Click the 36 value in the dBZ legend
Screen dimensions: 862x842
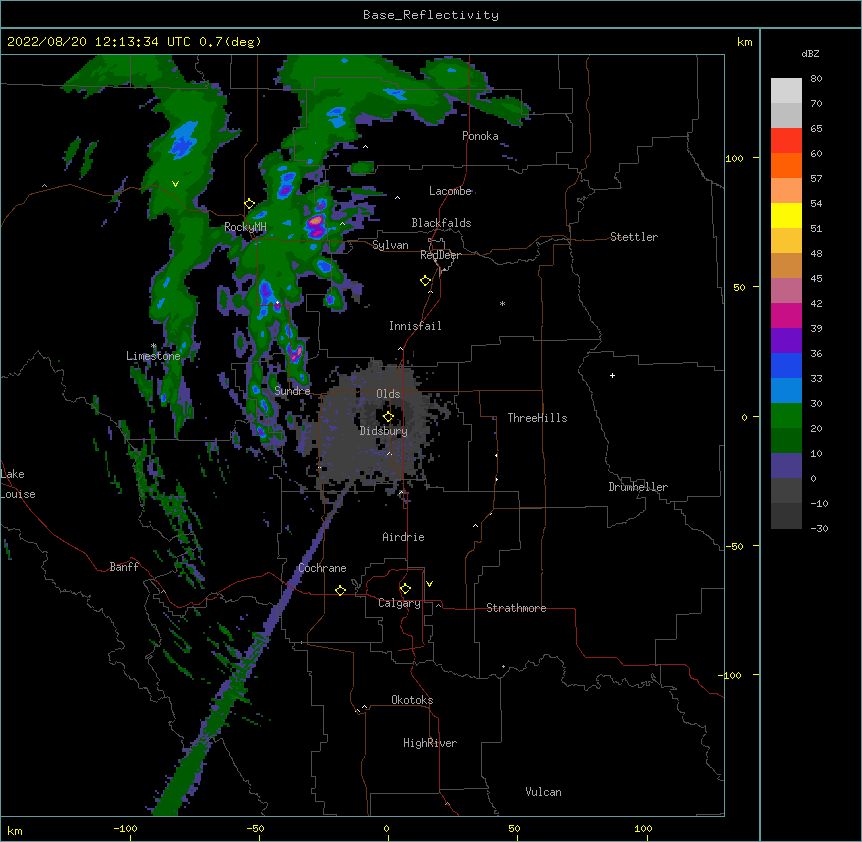(x=816, y=353)
